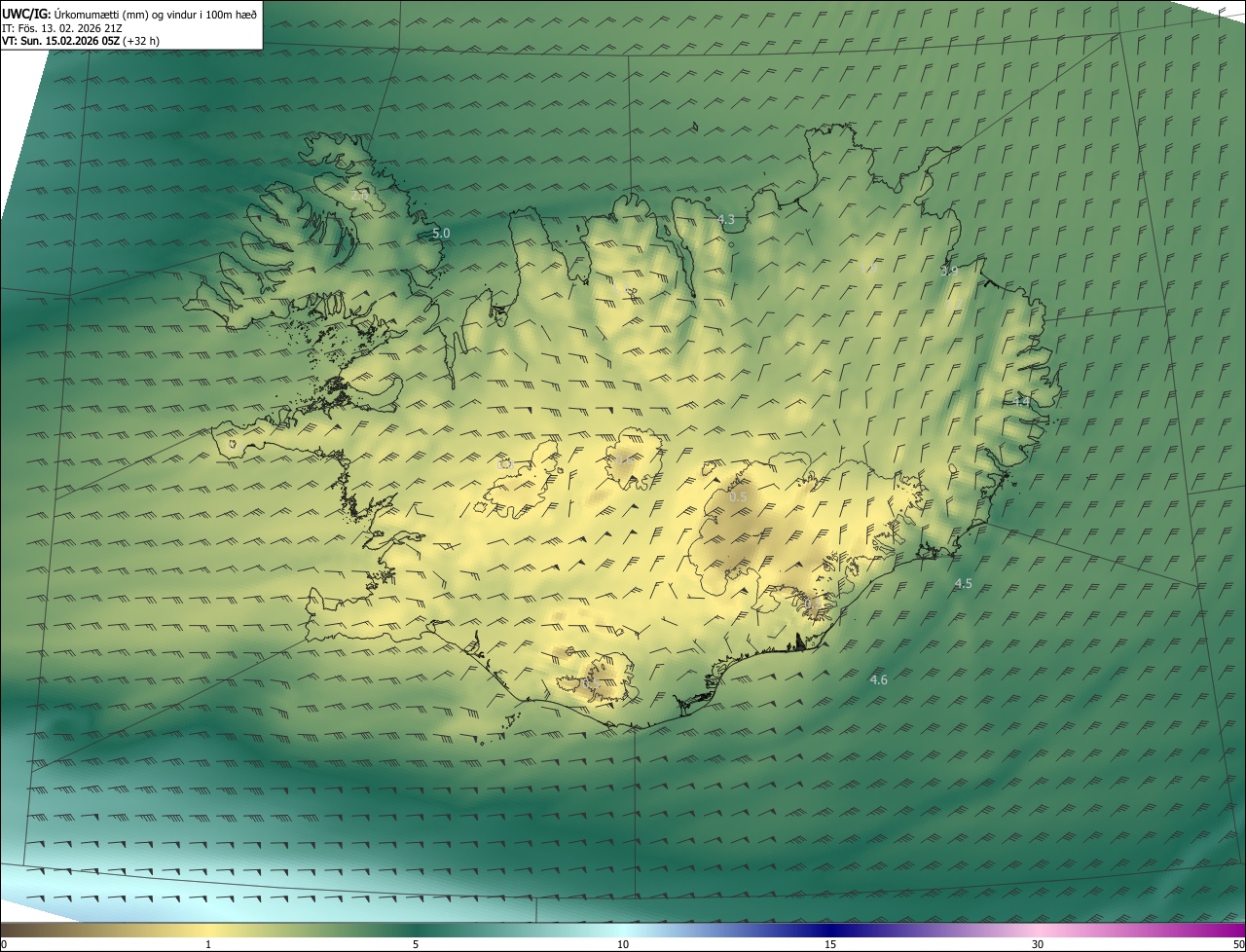Click the UWC/IG map title text
The image size is (1246, 952).
pos(129,14)
